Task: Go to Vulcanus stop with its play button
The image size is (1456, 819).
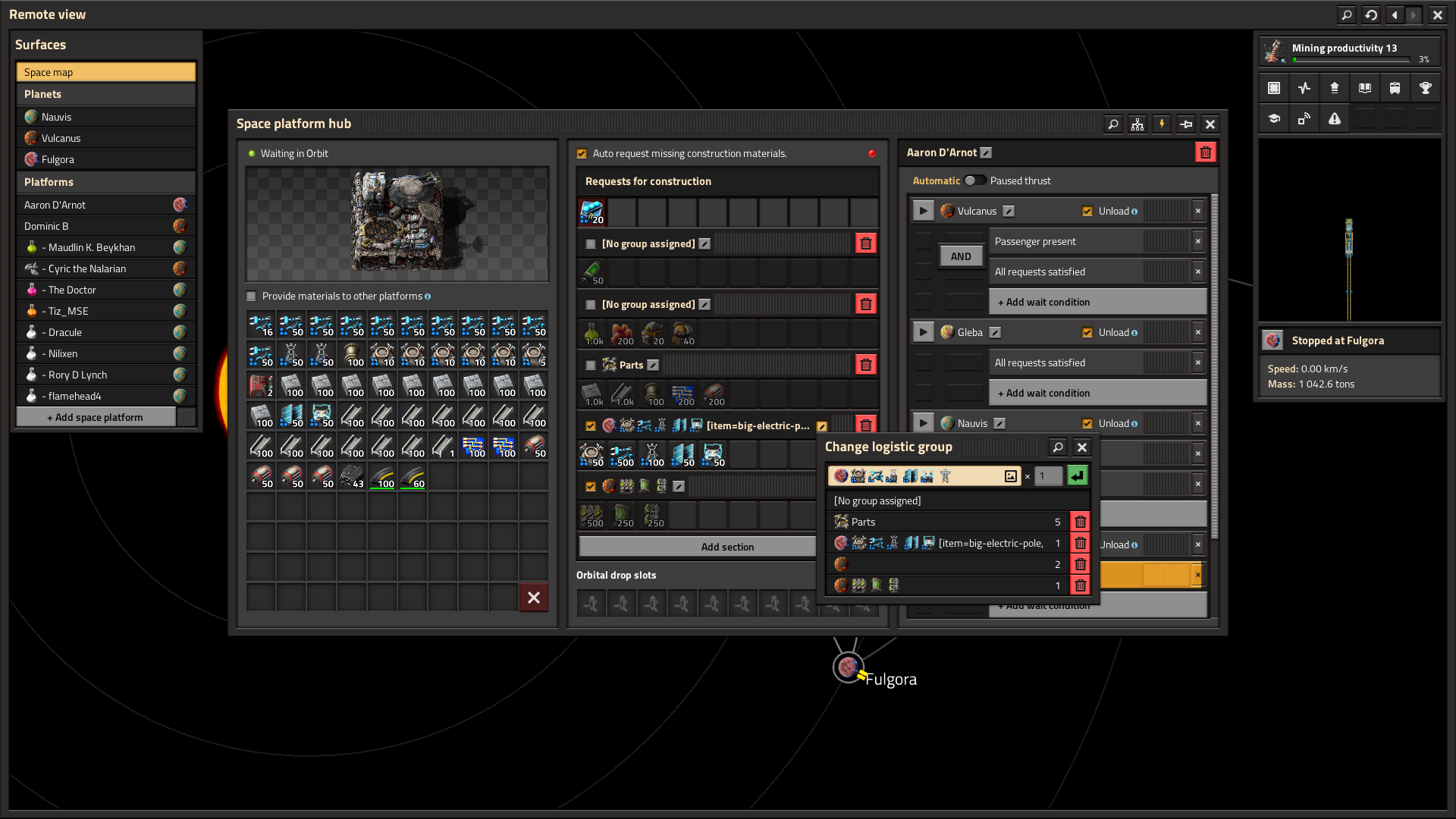Action: tap(923, 211)
